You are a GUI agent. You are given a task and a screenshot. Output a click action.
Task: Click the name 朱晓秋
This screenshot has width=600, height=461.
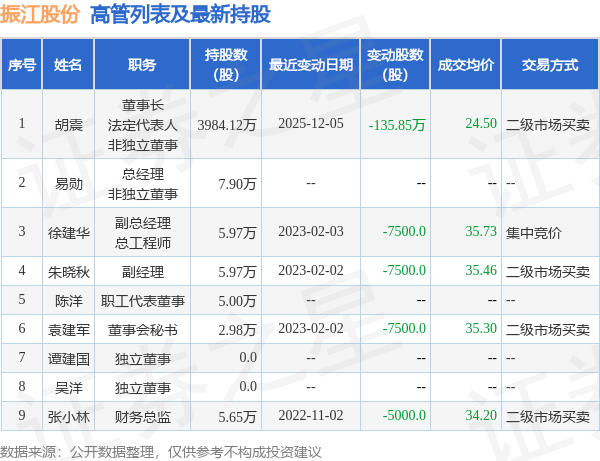68,272
